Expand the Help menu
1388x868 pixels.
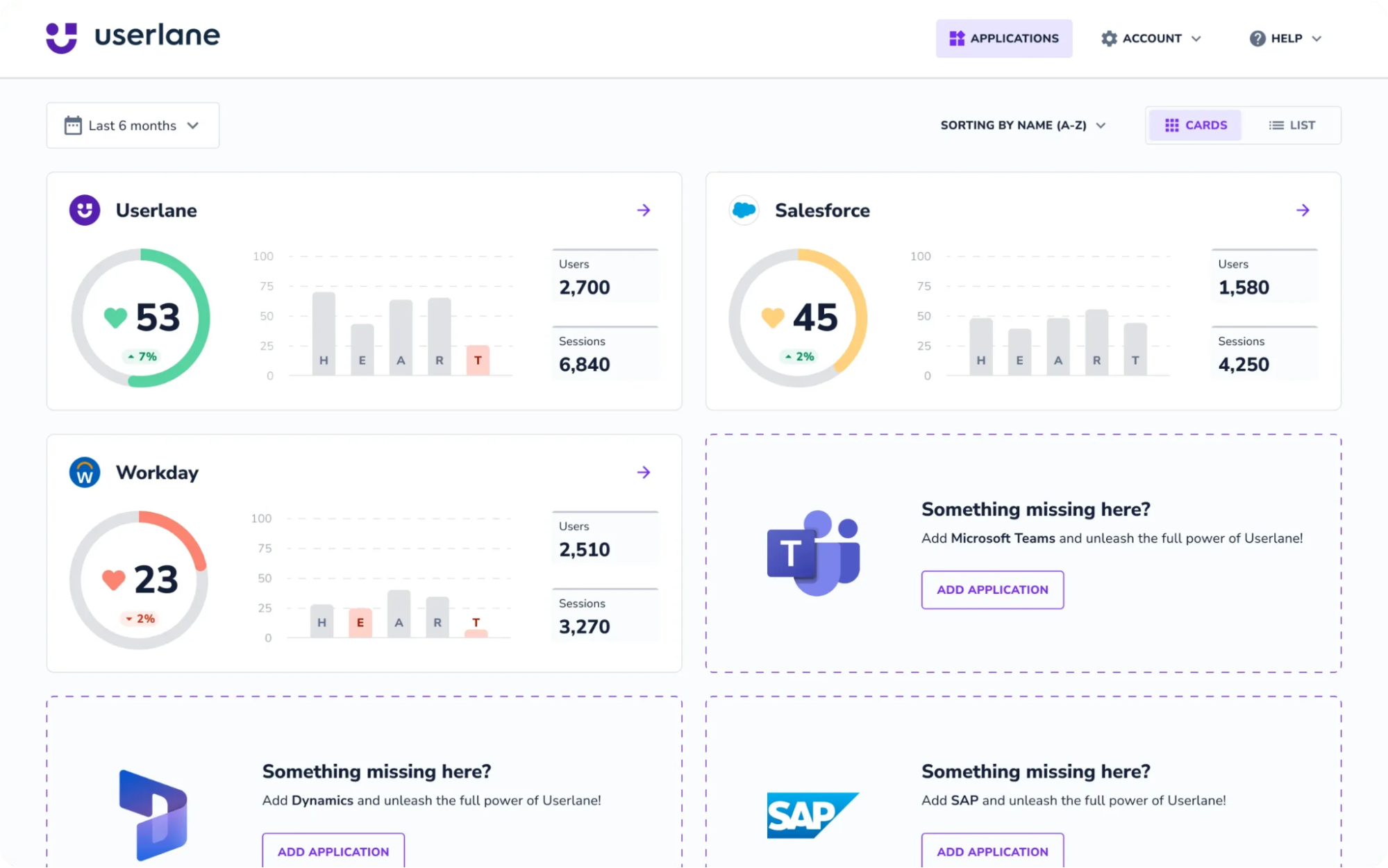pos(1285,38)
